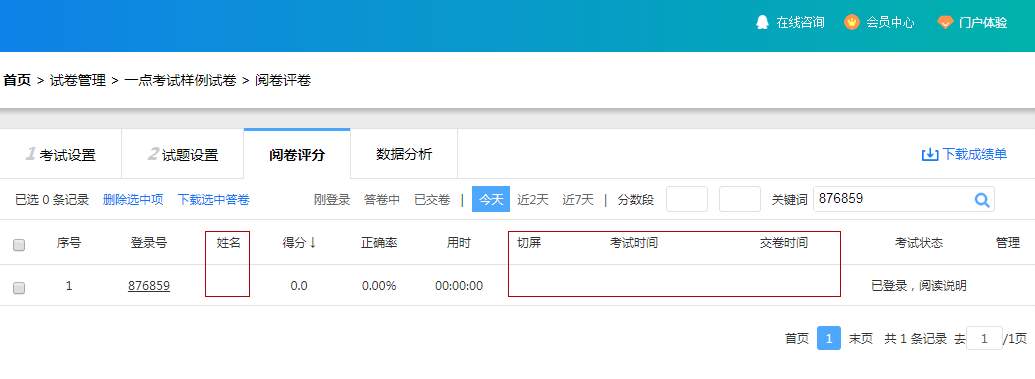The width and height of the screenshot is (1035, 379).
Task: Click the 序号 column header
Action: 69,243
